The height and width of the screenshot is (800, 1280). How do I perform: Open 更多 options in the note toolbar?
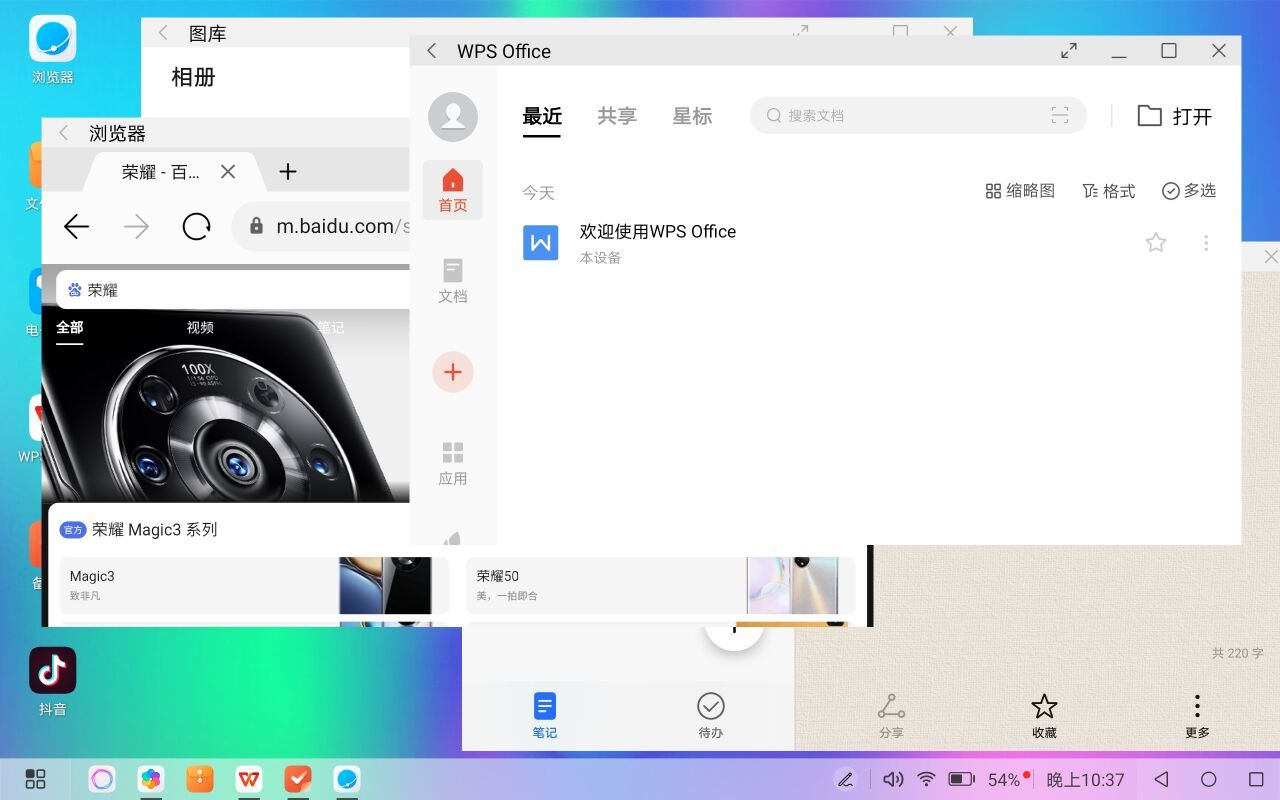click(x=1197, y=716)
